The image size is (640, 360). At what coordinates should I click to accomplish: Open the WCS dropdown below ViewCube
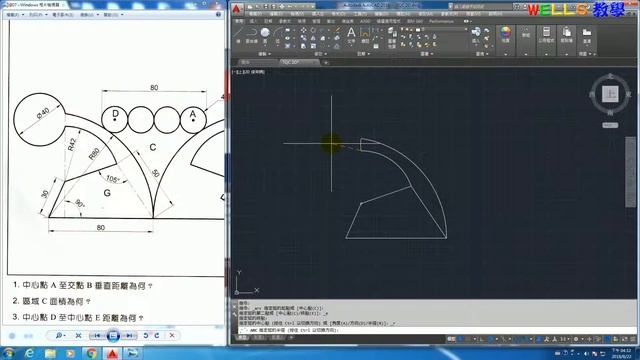point(610,125)
